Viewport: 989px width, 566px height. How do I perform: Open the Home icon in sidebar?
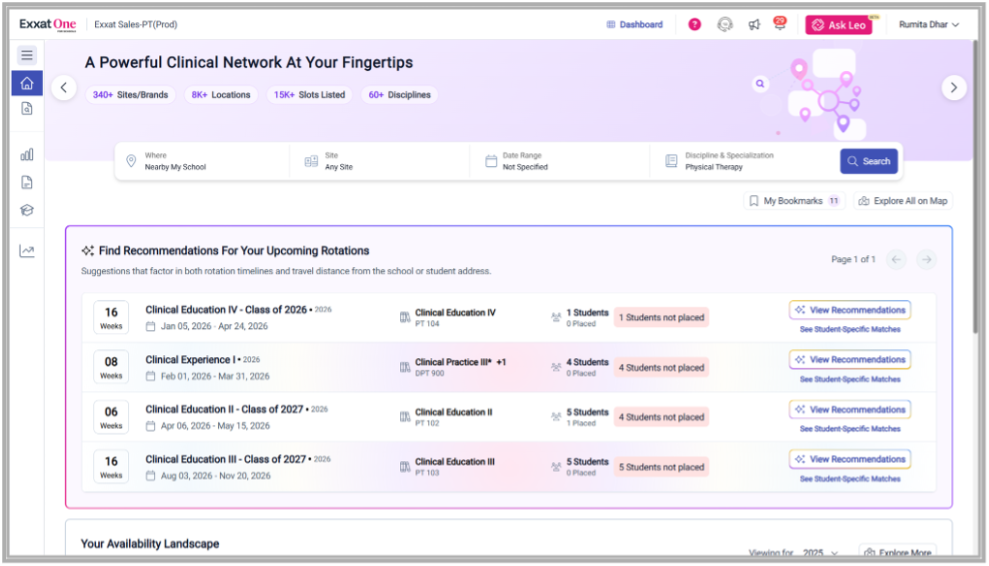click(x=27, y=83)
